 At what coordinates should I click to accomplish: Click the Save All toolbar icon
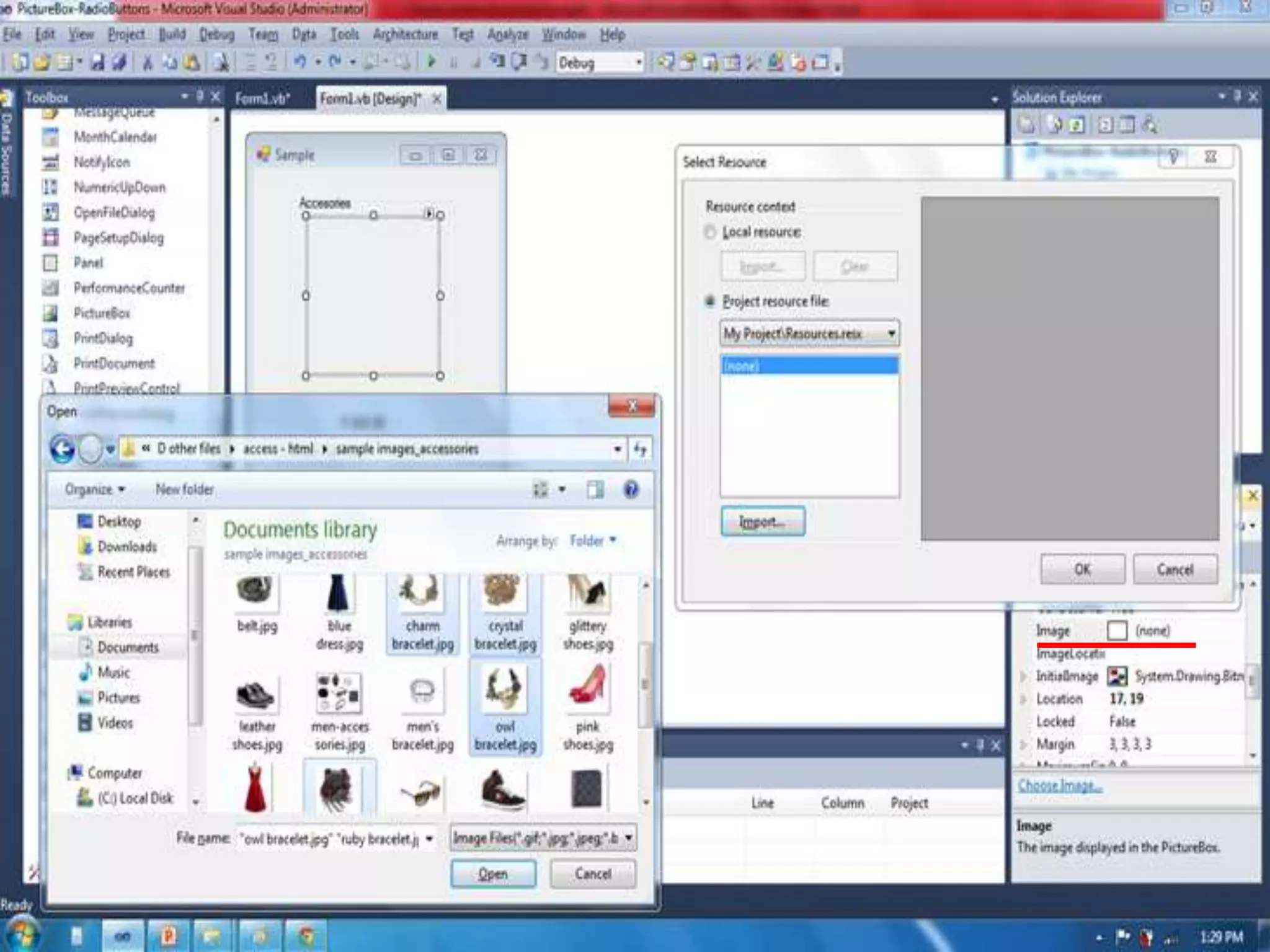119,62
